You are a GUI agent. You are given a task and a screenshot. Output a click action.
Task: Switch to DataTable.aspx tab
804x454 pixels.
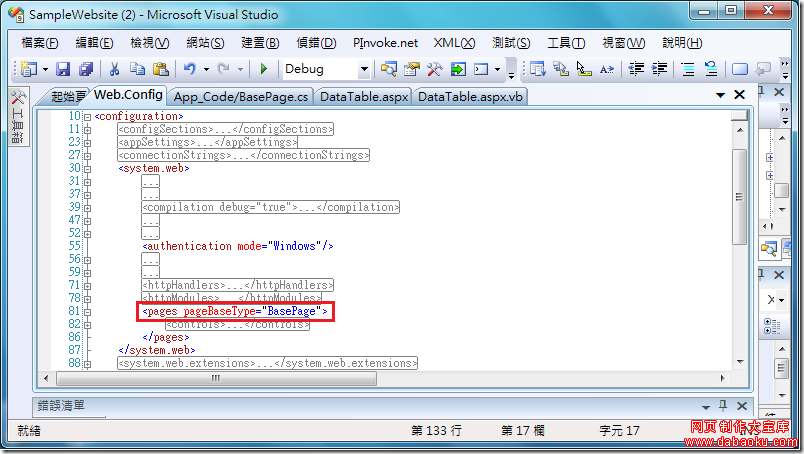(x=364, y=97)
